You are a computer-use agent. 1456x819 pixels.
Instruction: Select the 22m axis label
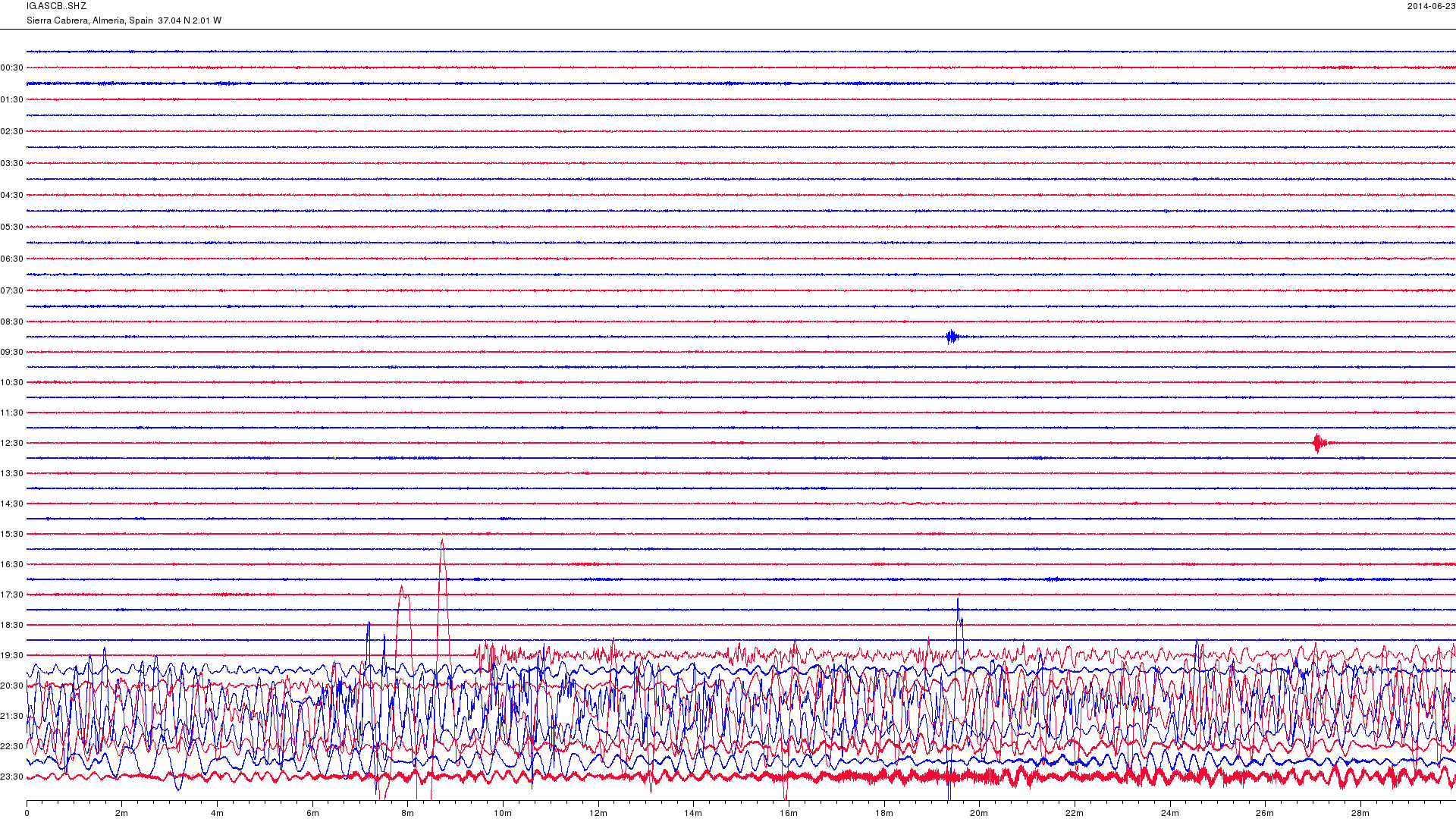pyautogui.click(x=1075, y=814)
